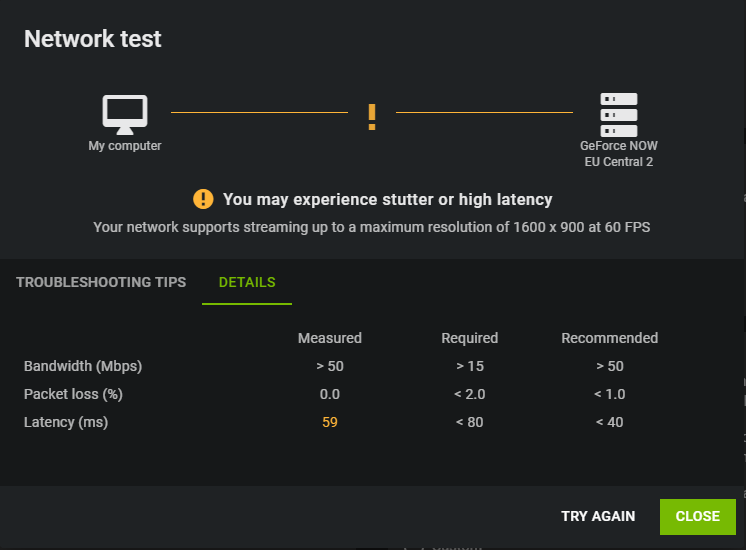Switch to the Troubleshooting Tips tab
The image size is (746, 550).
pos(101,282)
